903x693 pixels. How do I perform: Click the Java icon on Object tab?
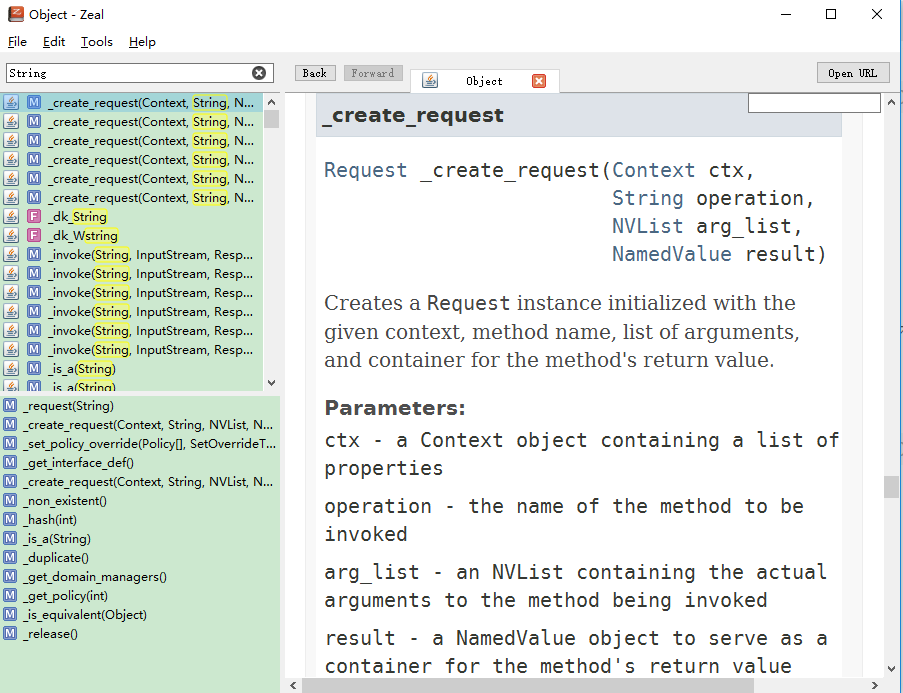click(430, 81)
